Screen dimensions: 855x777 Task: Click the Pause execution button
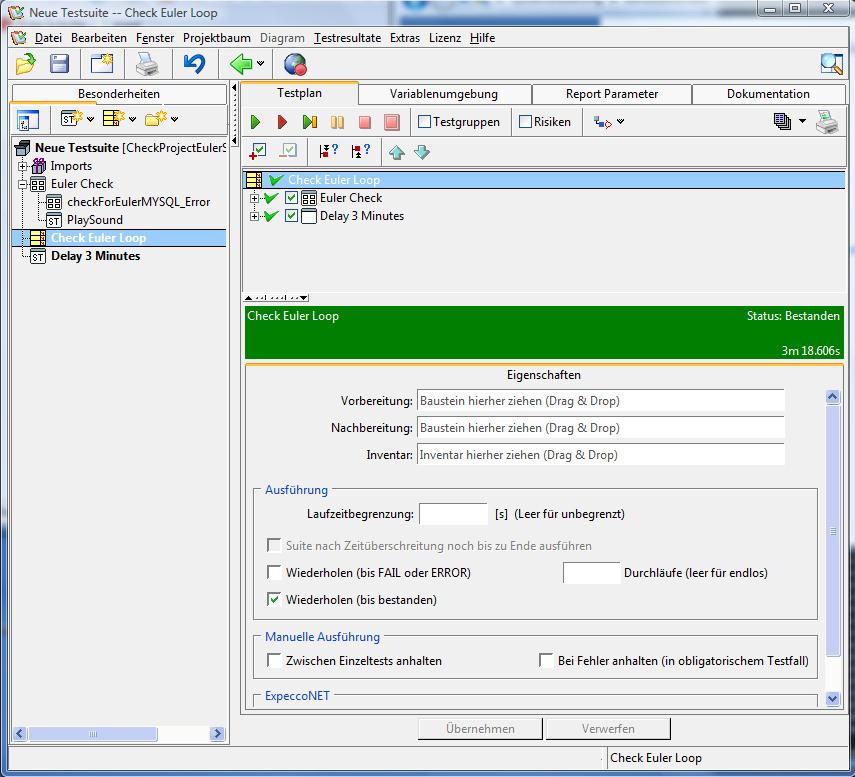[x=337, y=122]
